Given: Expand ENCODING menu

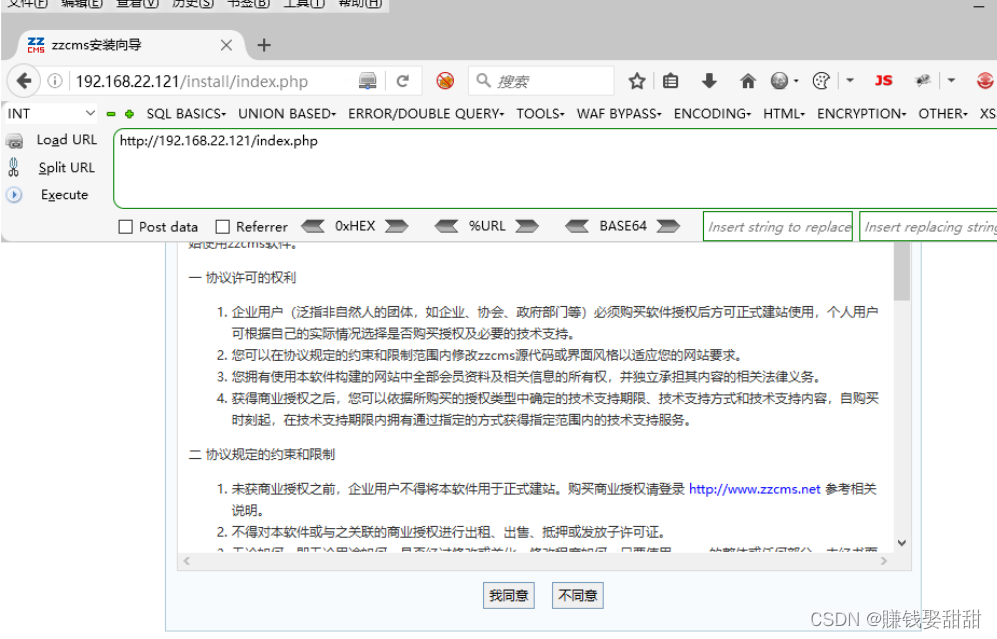Looking at the screenshot, I should (x=713, y=114).
